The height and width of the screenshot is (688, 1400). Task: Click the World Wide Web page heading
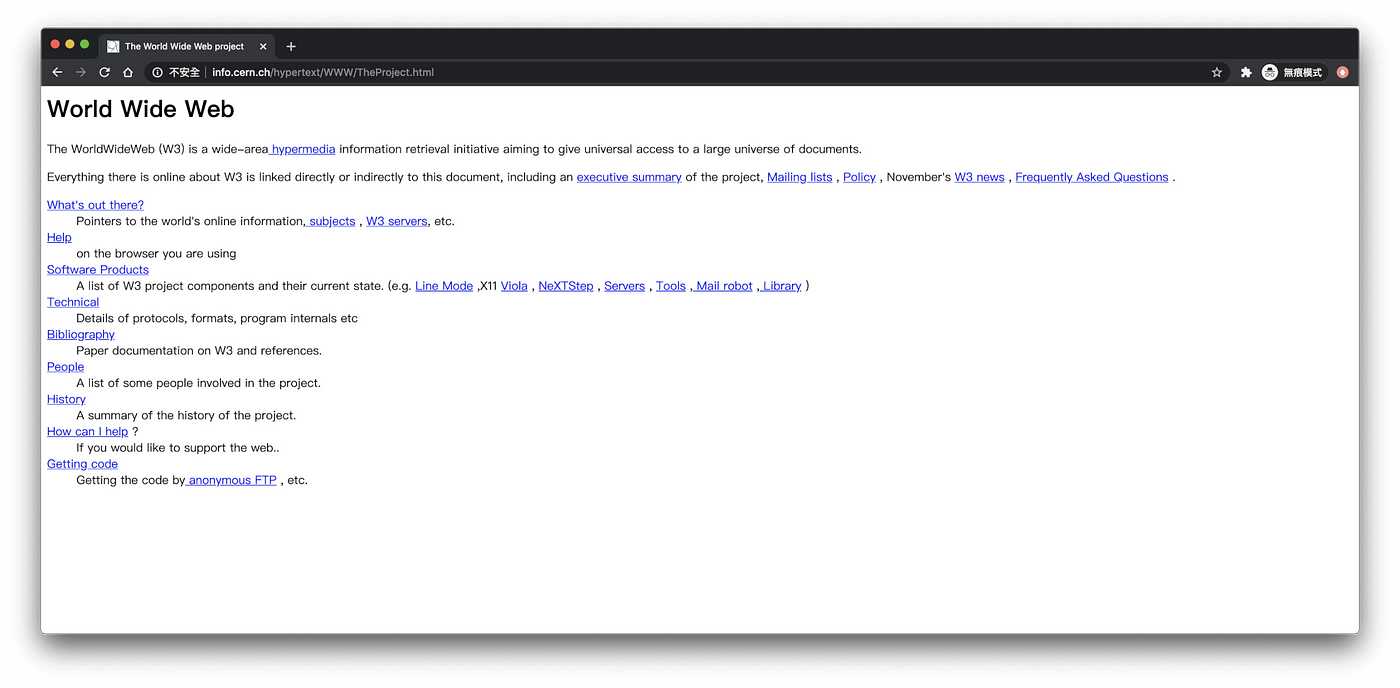tap(141, 108)
